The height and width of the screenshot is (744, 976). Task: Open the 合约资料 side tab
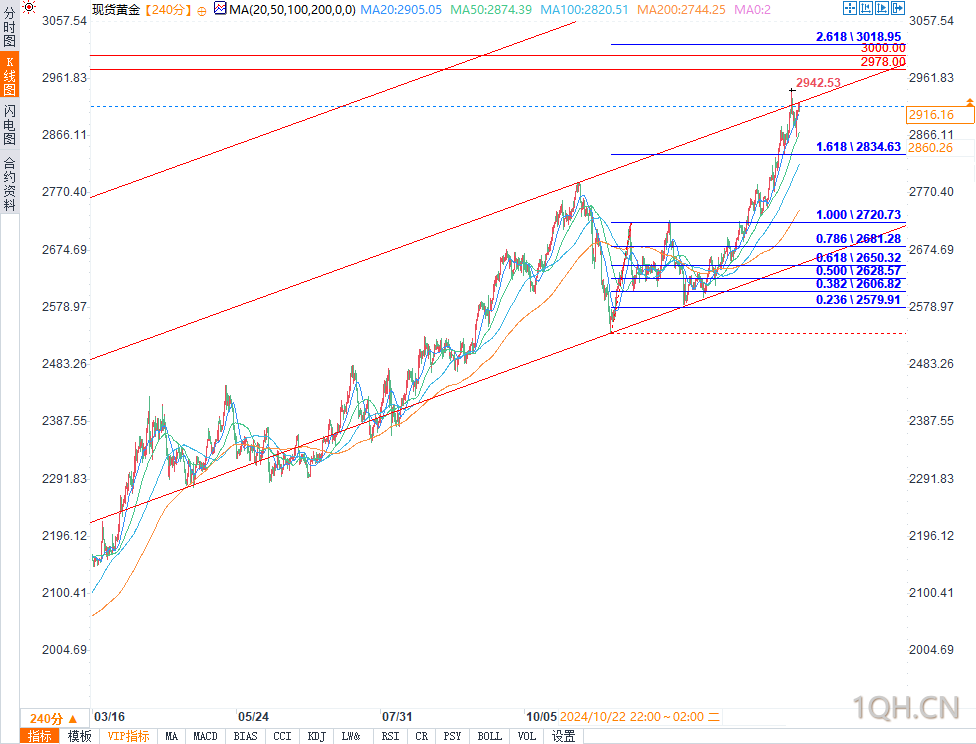tap(9, 184)
